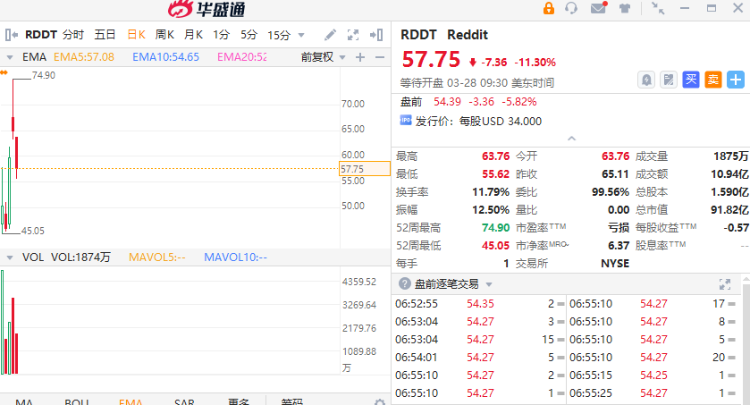Viewport: 750px width, 405px height.
Task: Open dropdown arrow after 15分
Action: pos(301,35)
